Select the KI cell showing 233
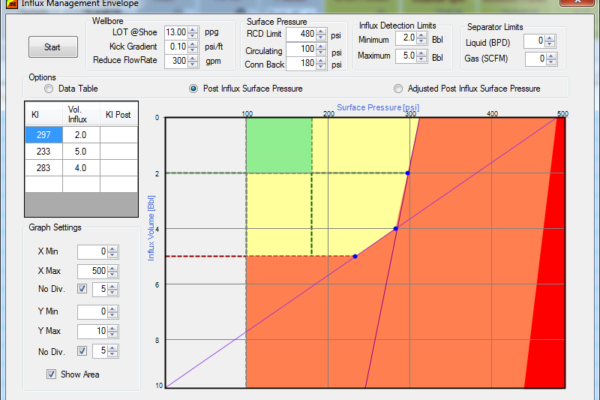600x400 pixels. coord(44,151)
